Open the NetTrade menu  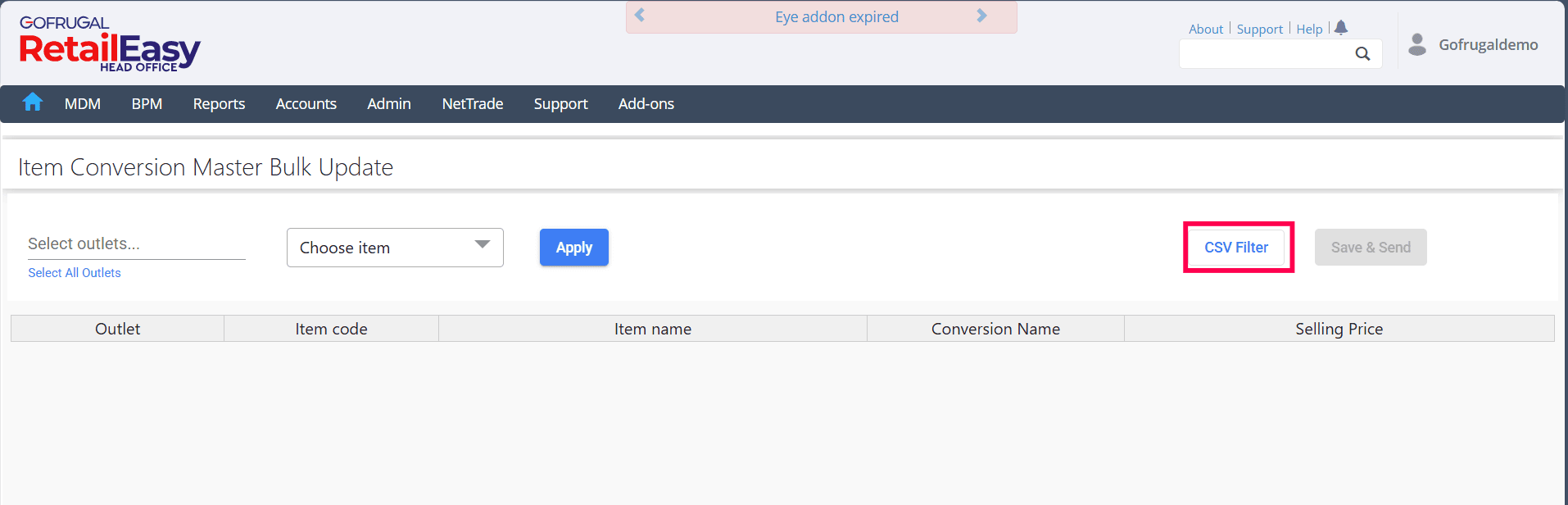click(x=472, y=104)
